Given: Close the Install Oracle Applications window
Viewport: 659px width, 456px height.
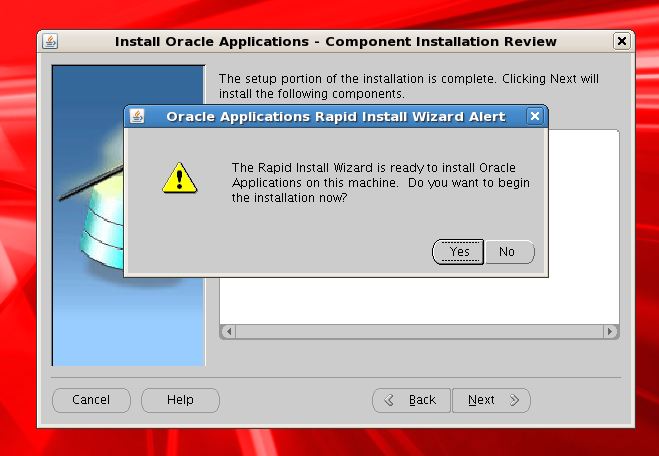Looking at the screenshot, I should pos(622,41).
